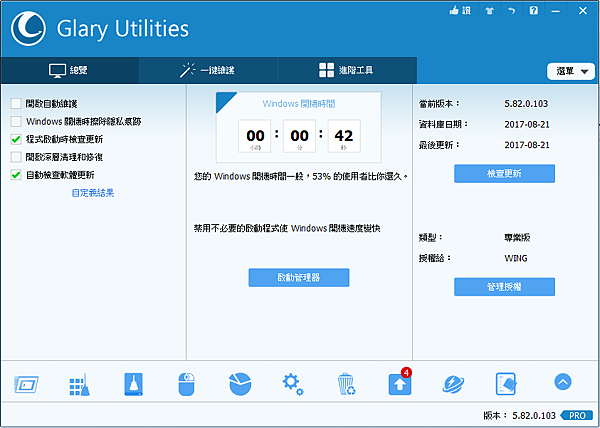Open the startup manager window icon in bottom toolbar
Image resolution: width=600 pixels, height=428 pixels.
[x=26, y=384]
